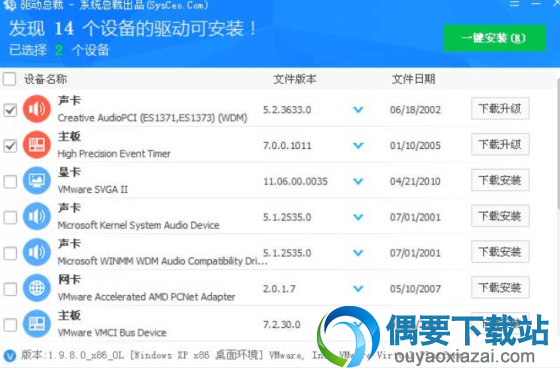Image resolution: width=560 pixels, height=368 pixels.
Task: Uncheck the Creative AudioPCI checkbox
Action: tap(10, 110)
